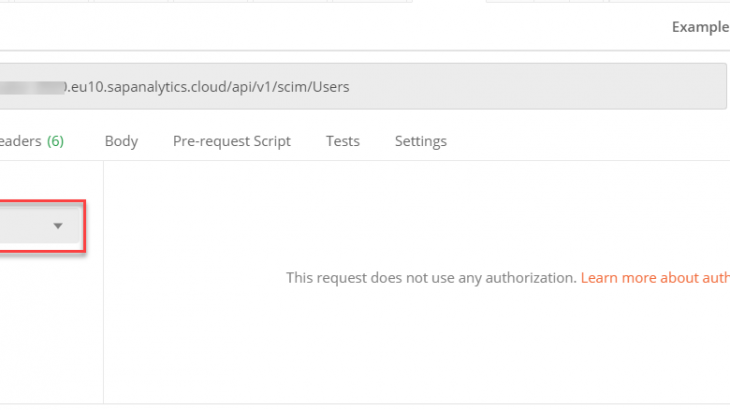The width and height of the screenshot is (730, 410).
Task: Open the request Settings tab
Action: [x=420, y=141]
